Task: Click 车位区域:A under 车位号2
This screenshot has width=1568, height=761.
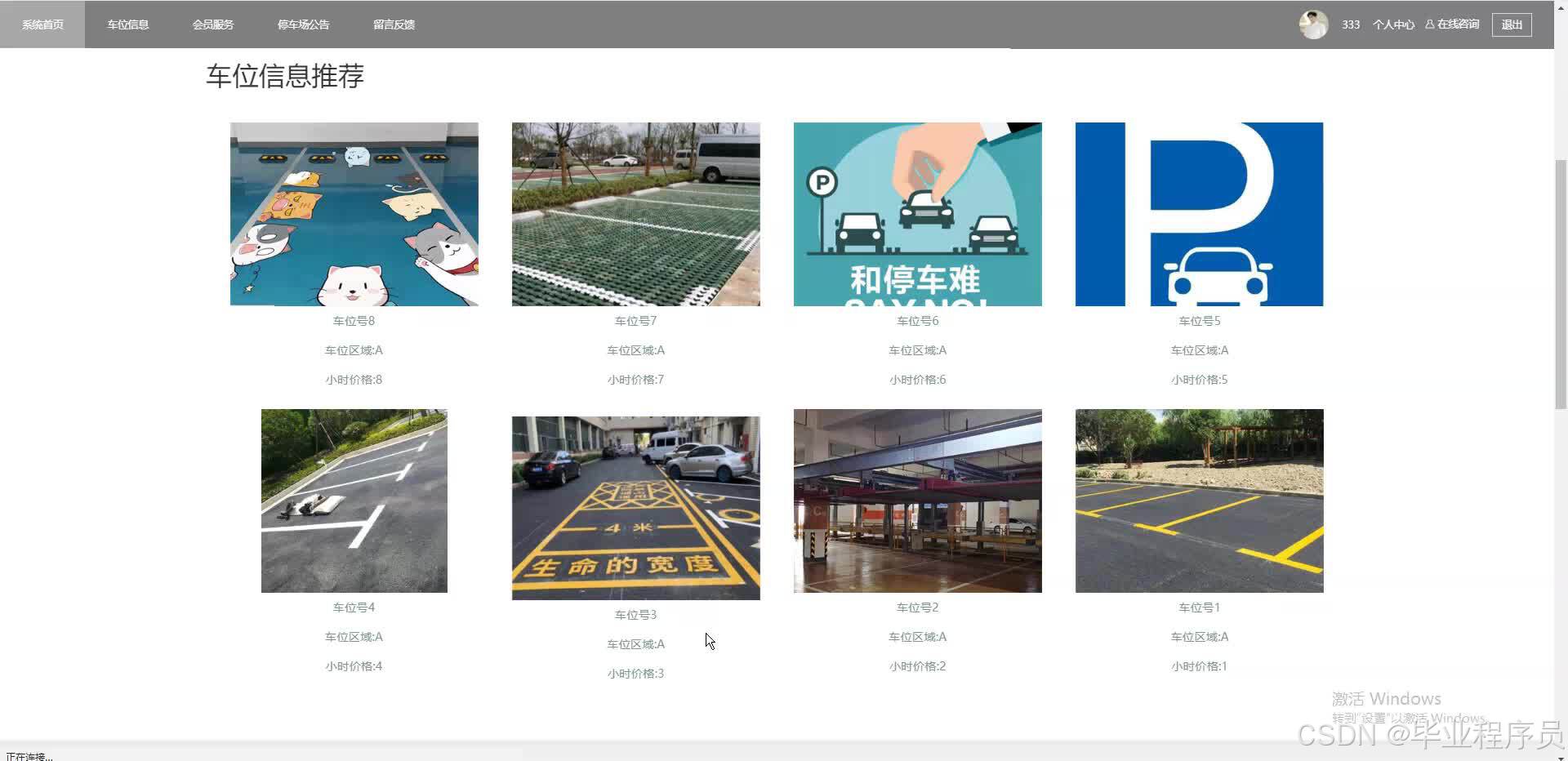Action: coord(918,637)
